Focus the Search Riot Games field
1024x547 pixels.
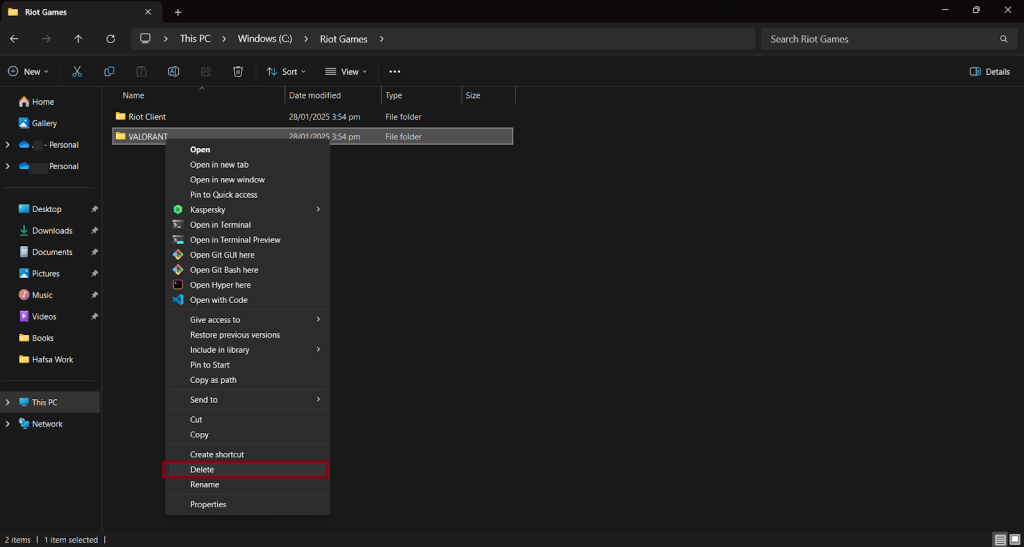[888, 39]
